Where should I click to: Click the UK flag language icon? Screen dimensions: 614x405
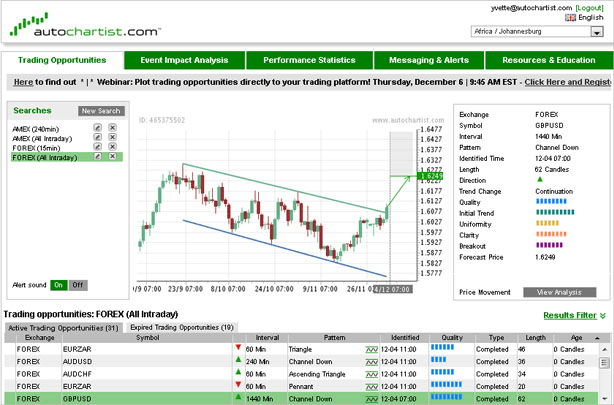click(570, 18)
